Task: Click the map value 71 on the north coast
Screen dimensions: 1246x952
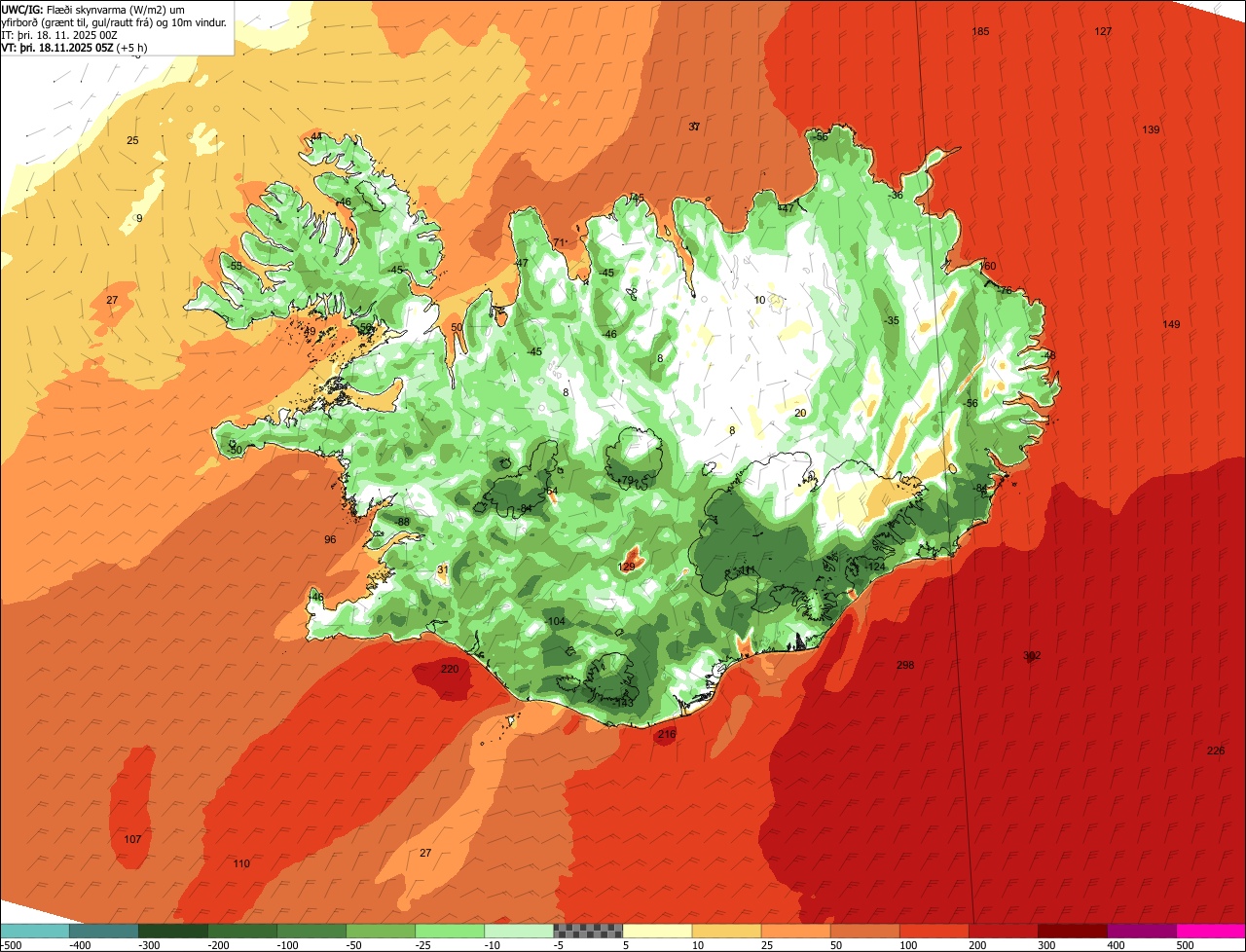Action: click(x=559, y=243)
